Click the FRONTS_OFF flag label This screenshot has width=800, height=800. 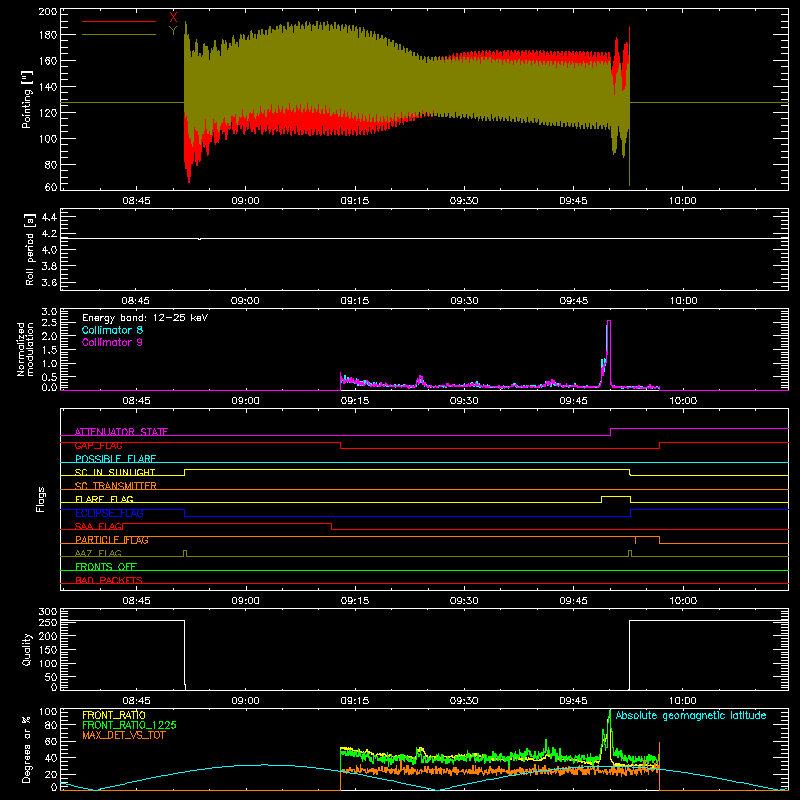tap(106, 566)
